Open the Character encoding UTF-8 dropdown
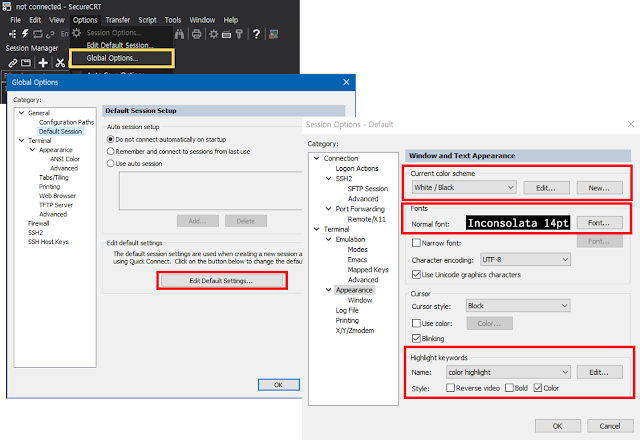640x440 pixels. 525,260
